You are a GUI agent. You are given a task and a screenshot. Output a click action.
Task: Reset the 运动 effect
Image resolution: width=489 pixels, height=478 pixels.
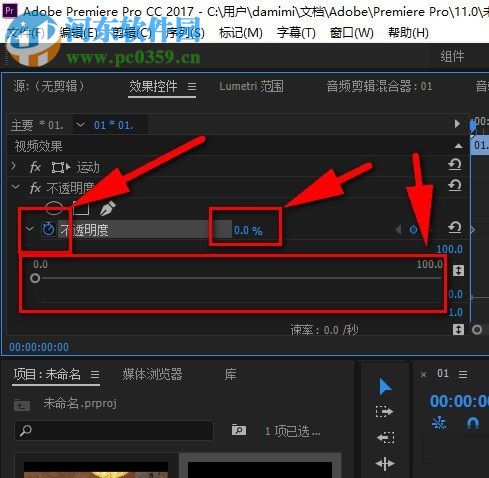(455, 164)
